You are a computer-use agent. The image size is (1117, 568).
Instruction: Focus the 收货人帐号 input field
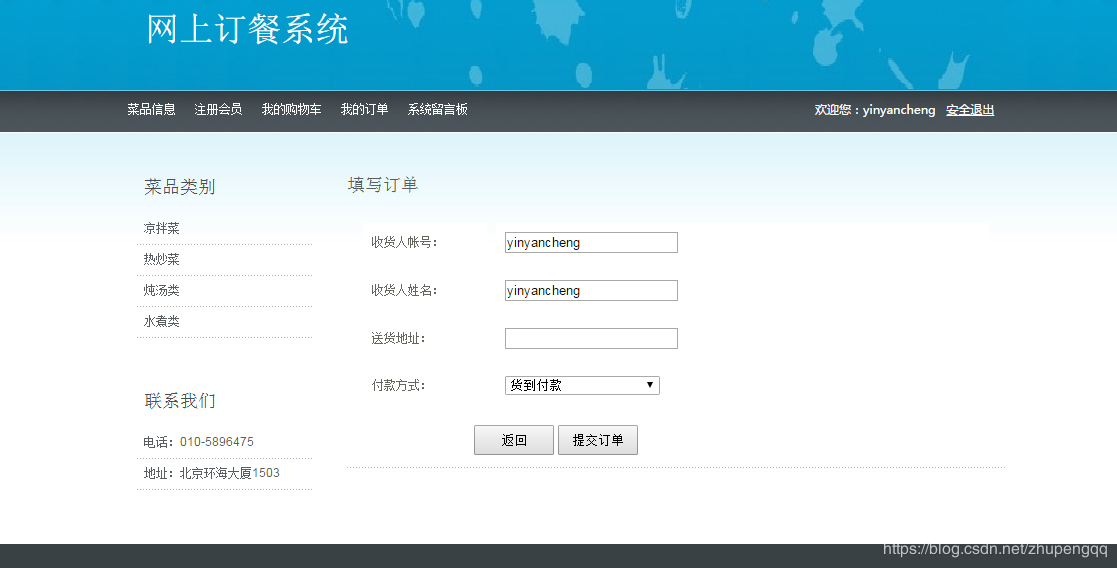pyautogui.click(x=591, y=242)
